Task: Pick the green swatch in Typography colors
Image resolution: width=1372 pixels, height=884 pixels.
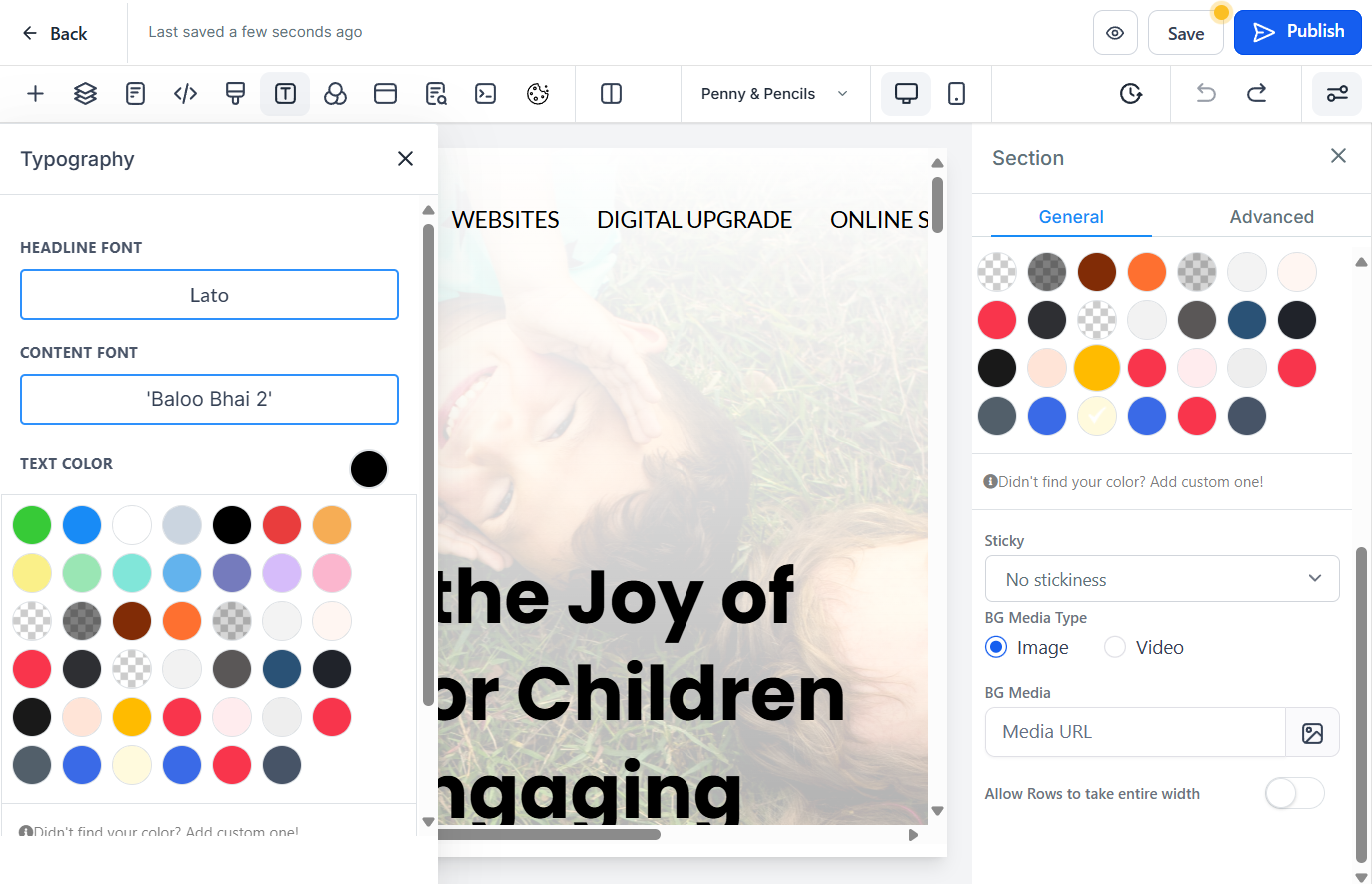Action: [x=32, y=525]
